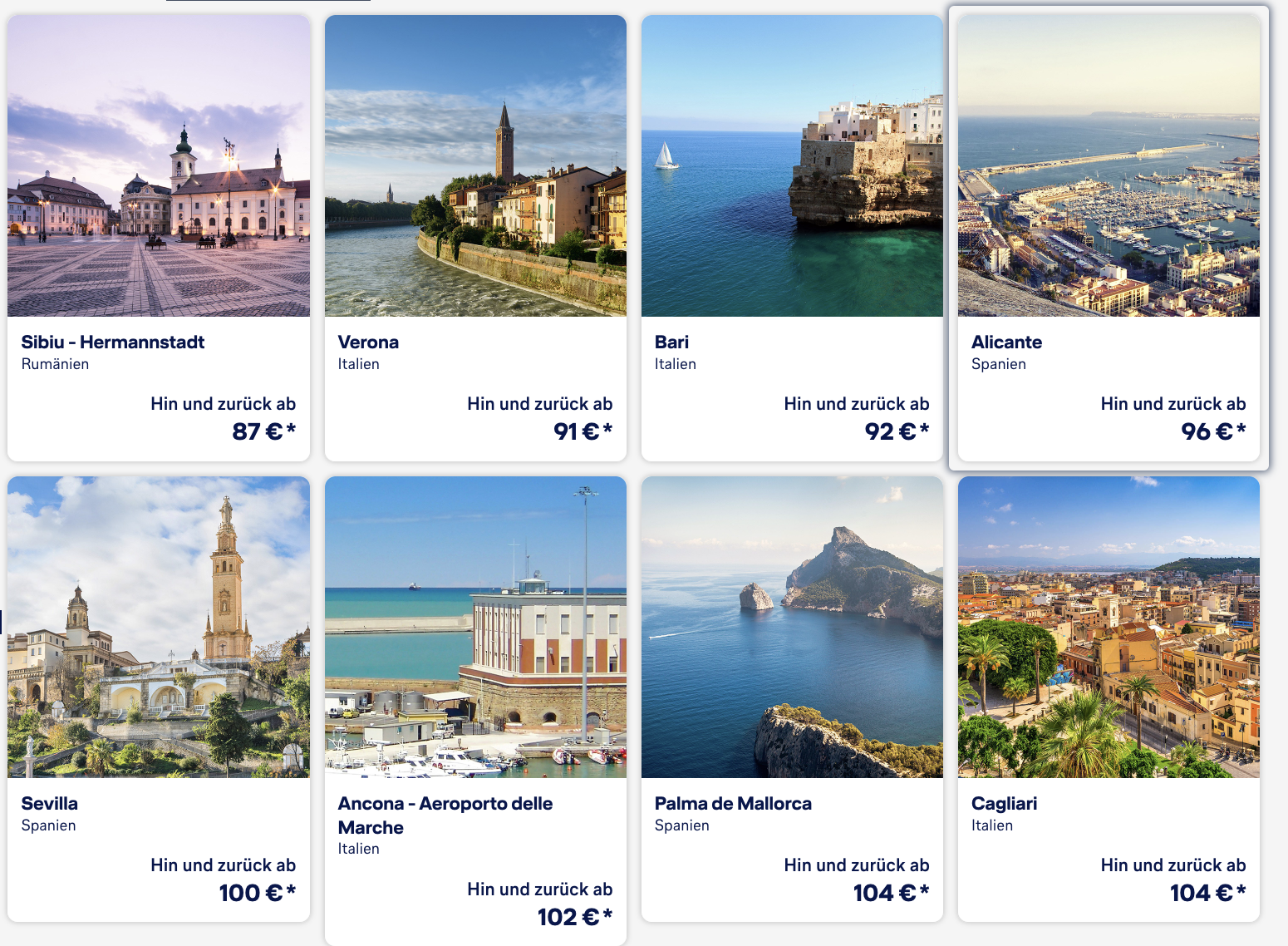This screenshot has width=1288, height=946.
Task: Select the 91 € Verona fare
Action: point(583,431)
